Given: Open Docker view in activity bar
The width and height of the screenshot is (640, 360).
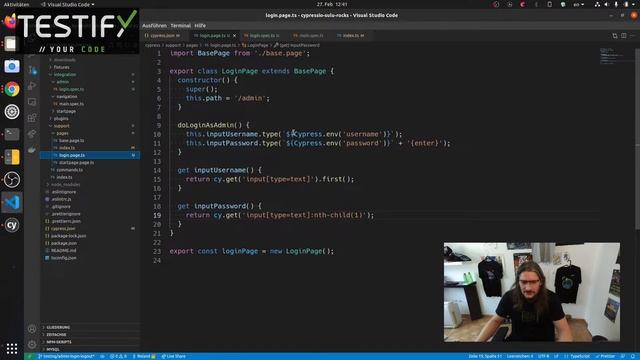Looking at the screenshot, I should (x=32, y=150).
